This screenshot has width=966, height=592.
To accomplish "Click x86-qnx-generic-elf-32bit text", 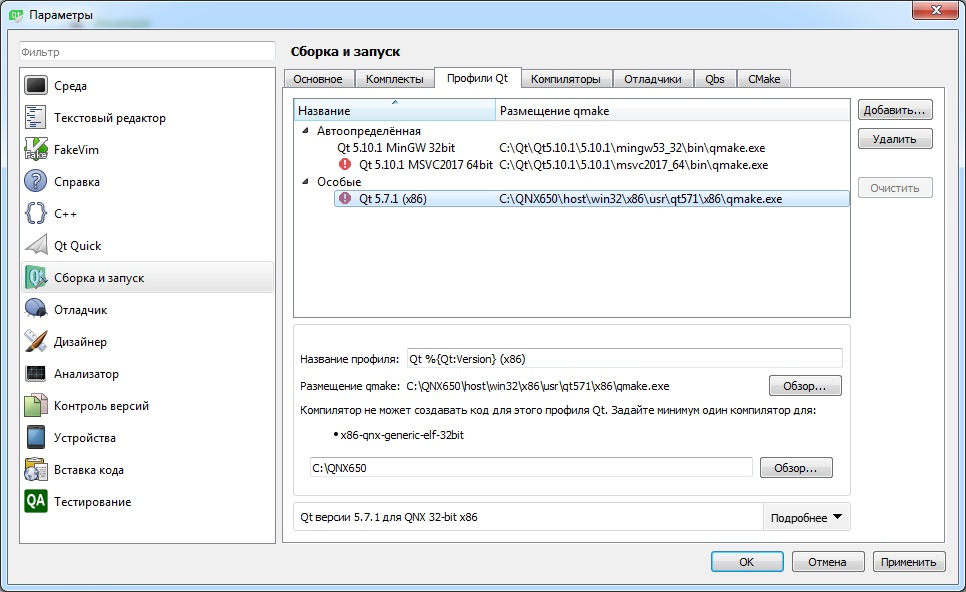I will (x=402, y=435).
